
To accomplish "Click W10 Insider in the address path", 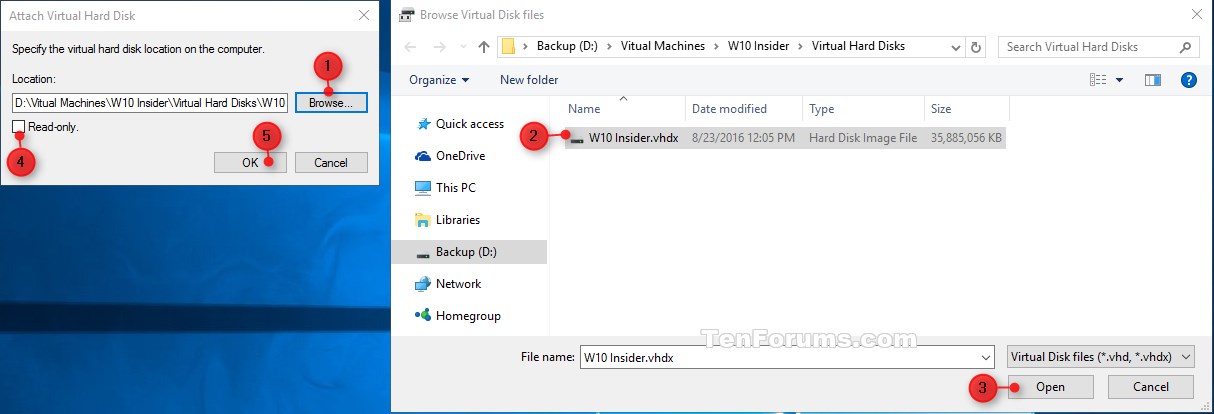I will coord(758,46).
